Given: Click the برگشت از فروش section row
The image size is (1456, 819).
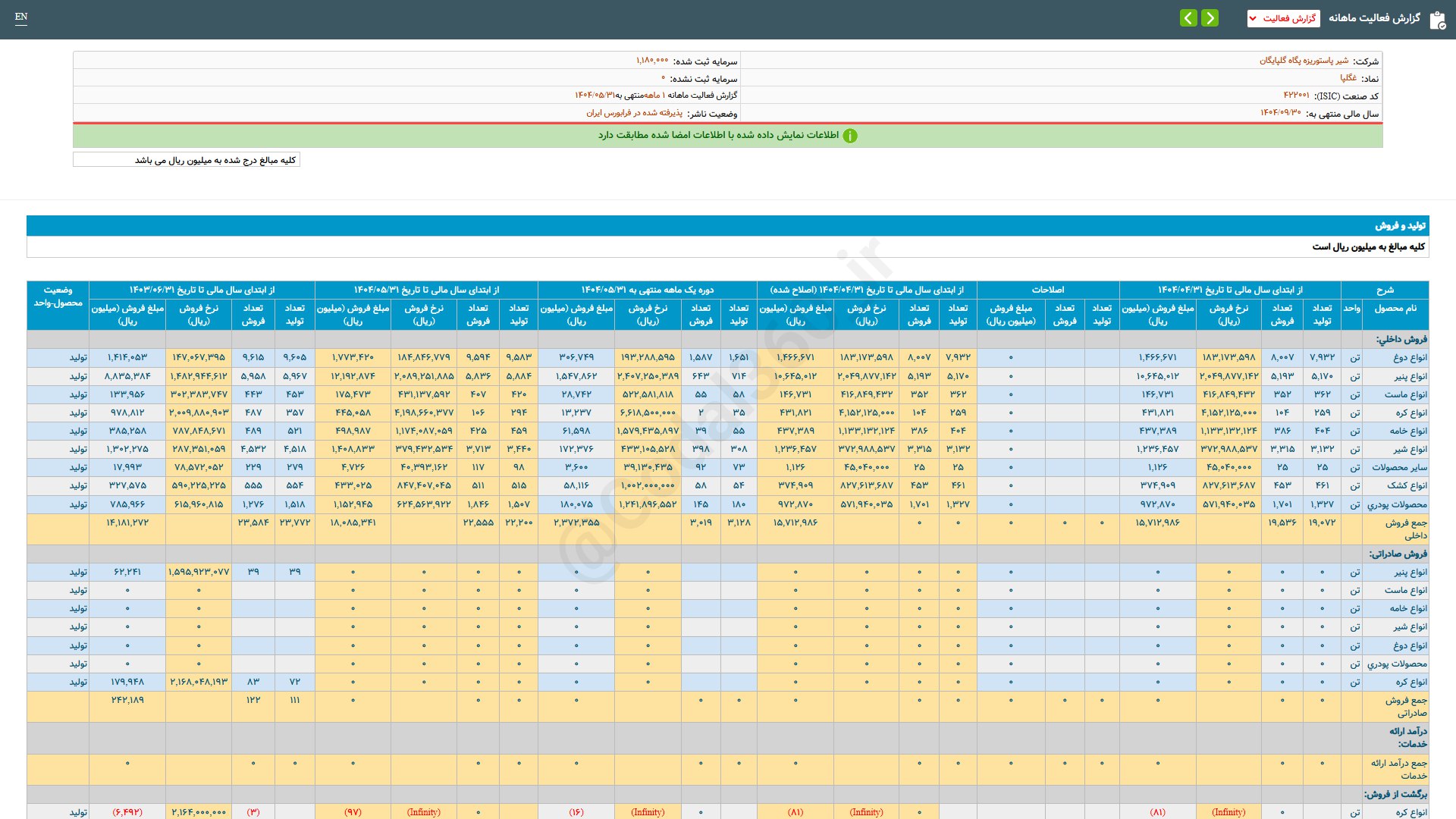Looking at the screenshot, I should click(728, 794).
